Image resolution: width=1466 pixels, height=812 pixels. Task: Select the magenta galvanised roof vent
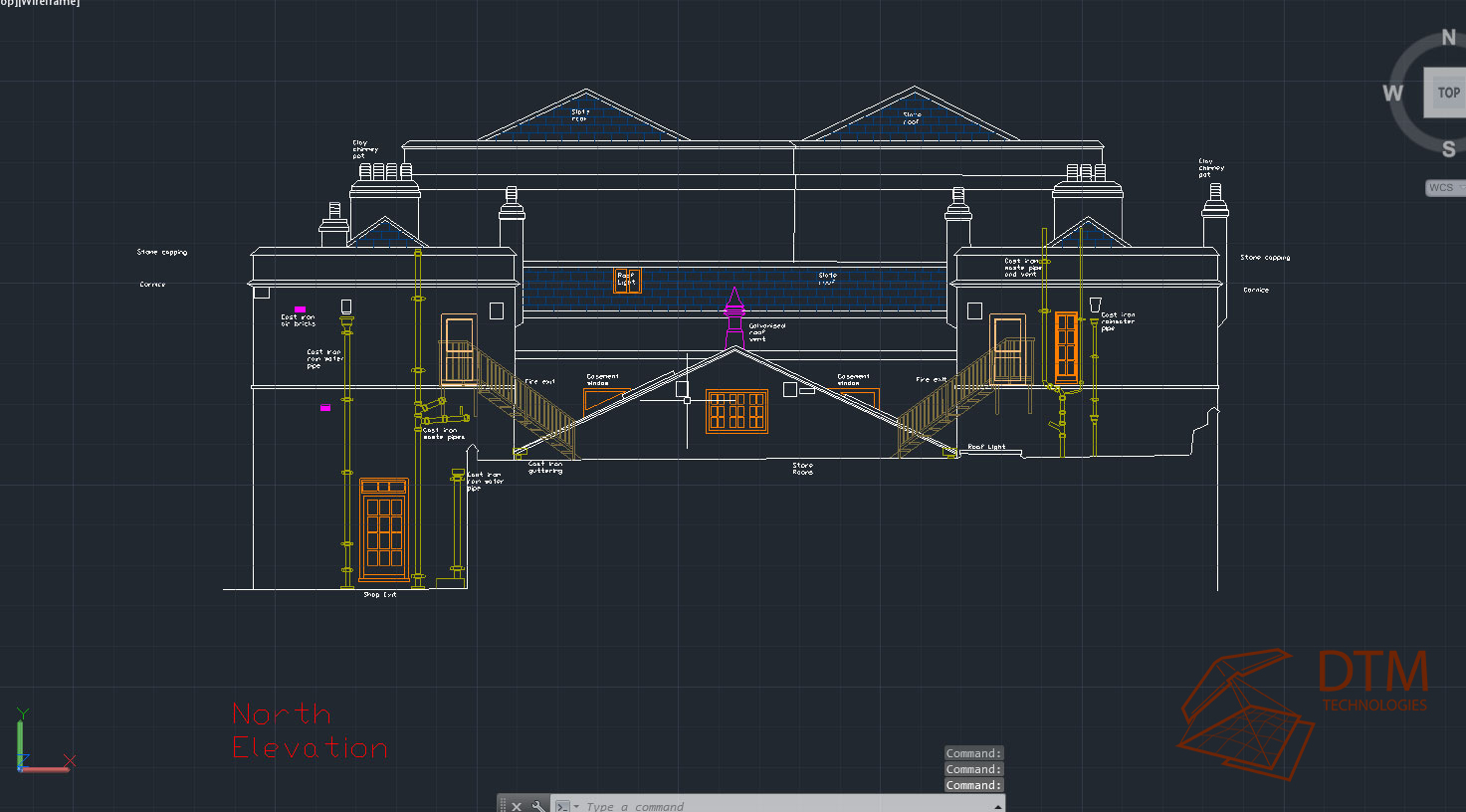coord(734,316)
